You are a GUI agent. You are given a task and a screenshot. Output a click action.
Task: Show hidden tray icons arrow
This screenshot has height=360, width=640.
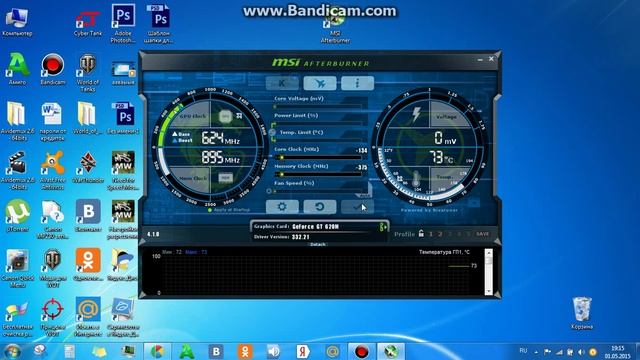pyautogui.click(x=536, y=352)
